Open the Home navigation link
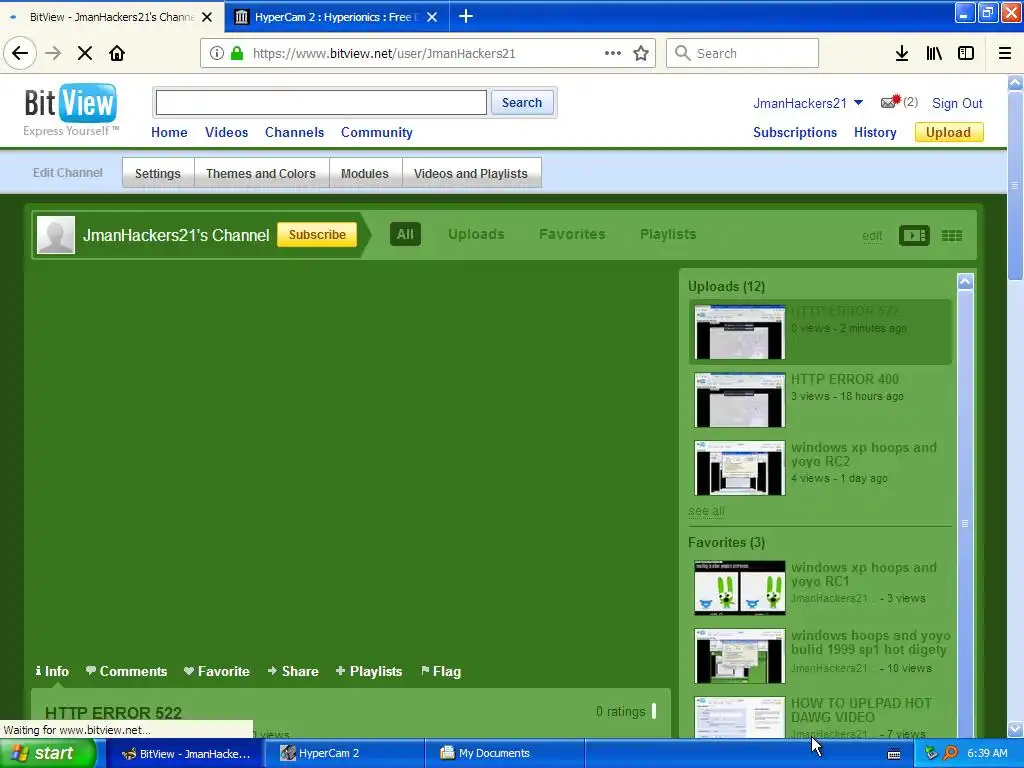The height and width of the screenshot is (768, 1024). tap(169, 132)
